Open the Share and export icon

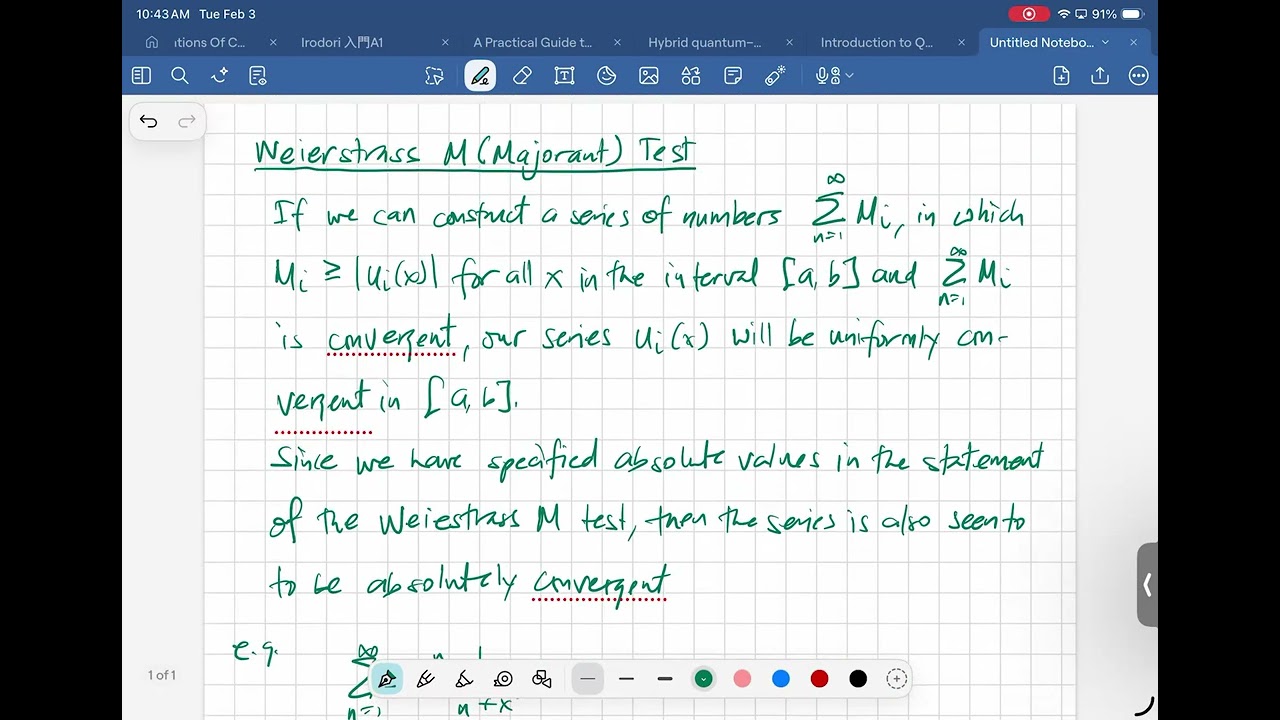(1100, 76)
